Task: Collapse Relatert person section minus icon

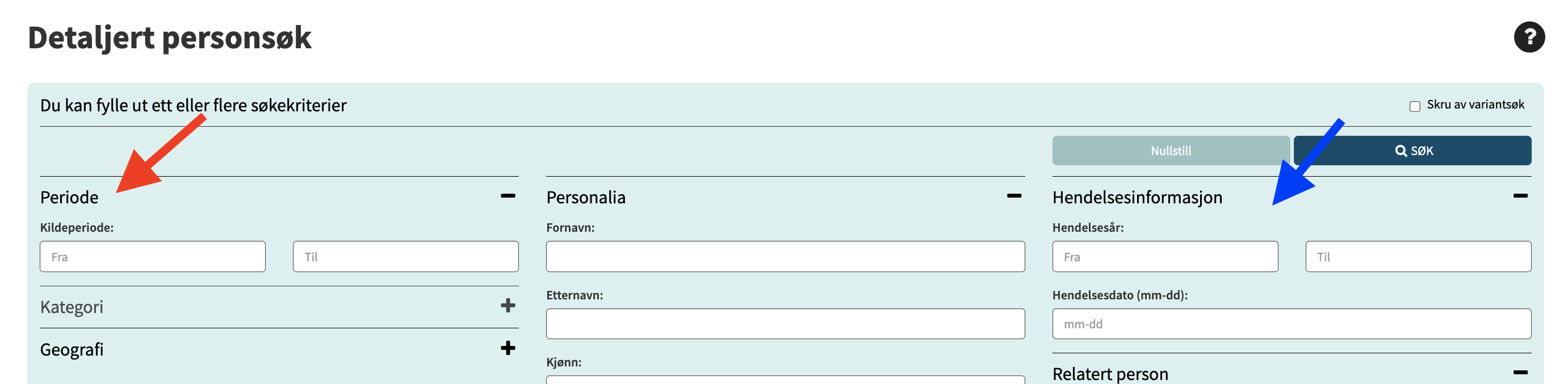Action: pyautogui.click(x=1520, y=373)
